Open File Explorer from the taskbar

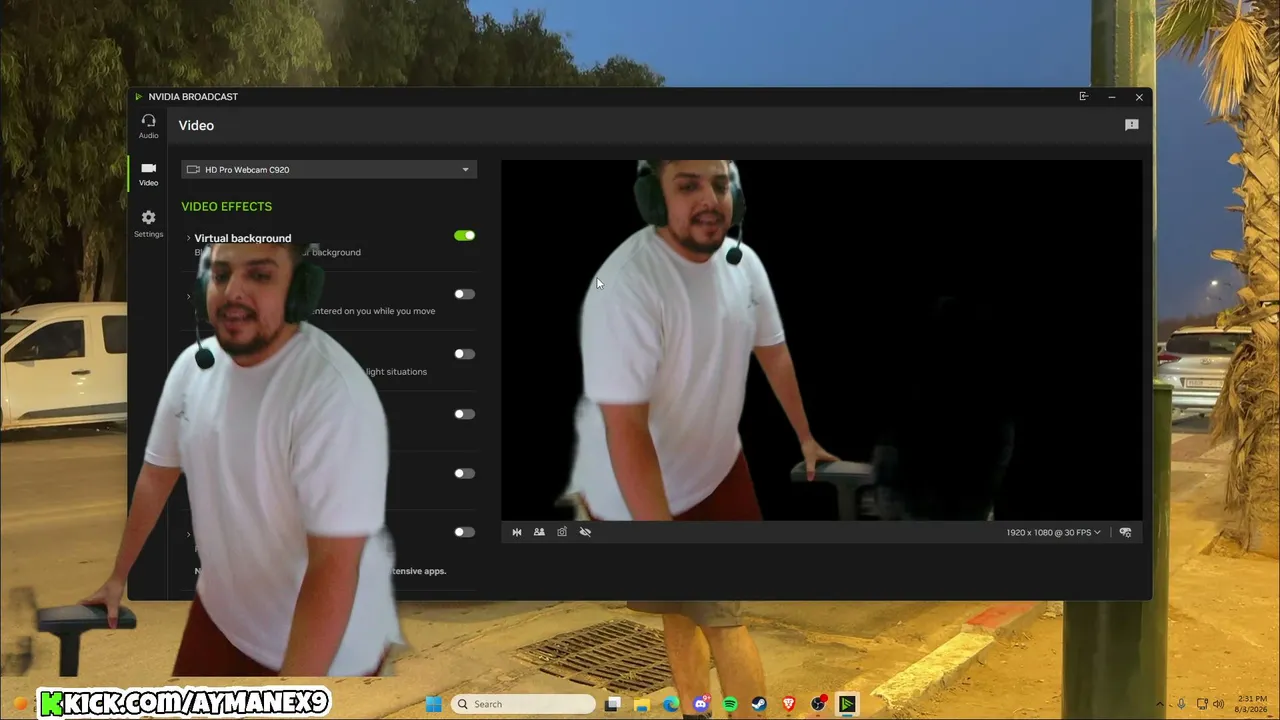[642, 704]
